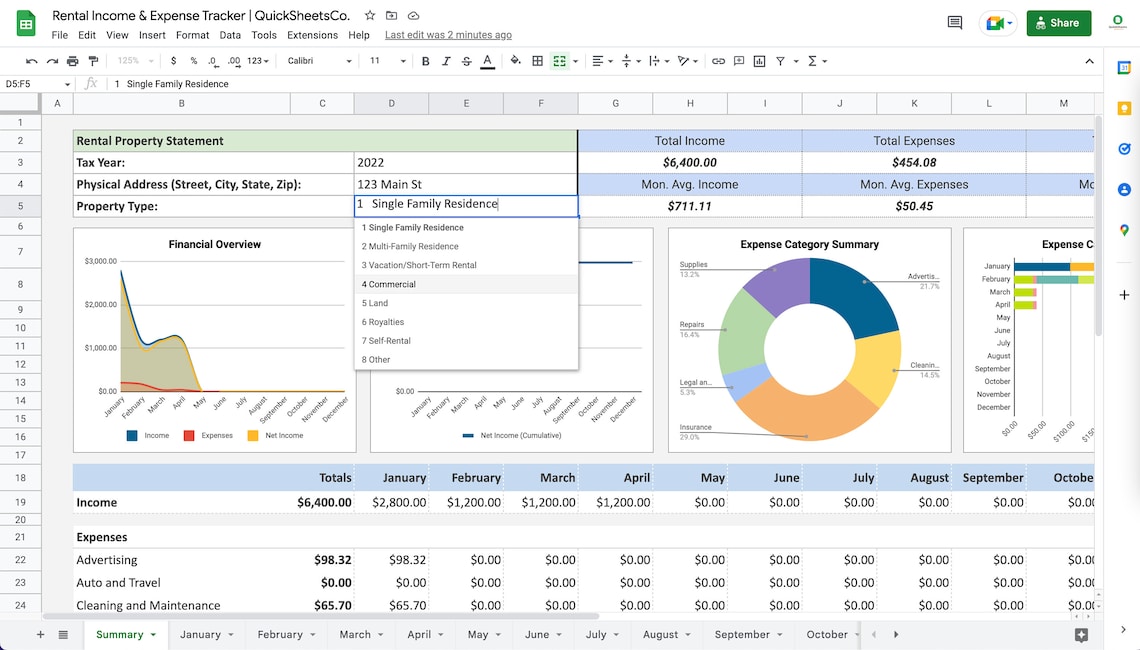This screenshot has width=1140, height=650.
Task: Insert a link using the toolbar icon
Action: 717,61
